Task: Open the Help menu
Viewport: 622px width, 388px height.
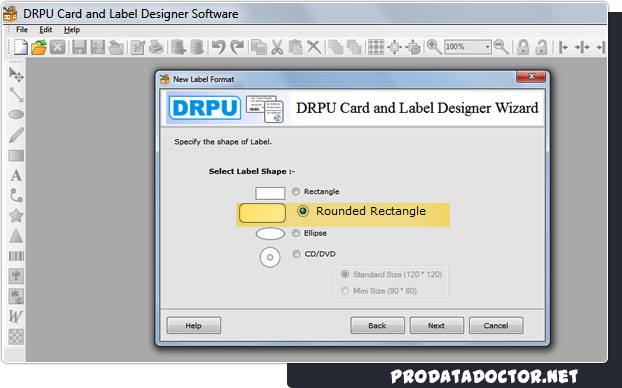Action: click(x=72, y=30)
